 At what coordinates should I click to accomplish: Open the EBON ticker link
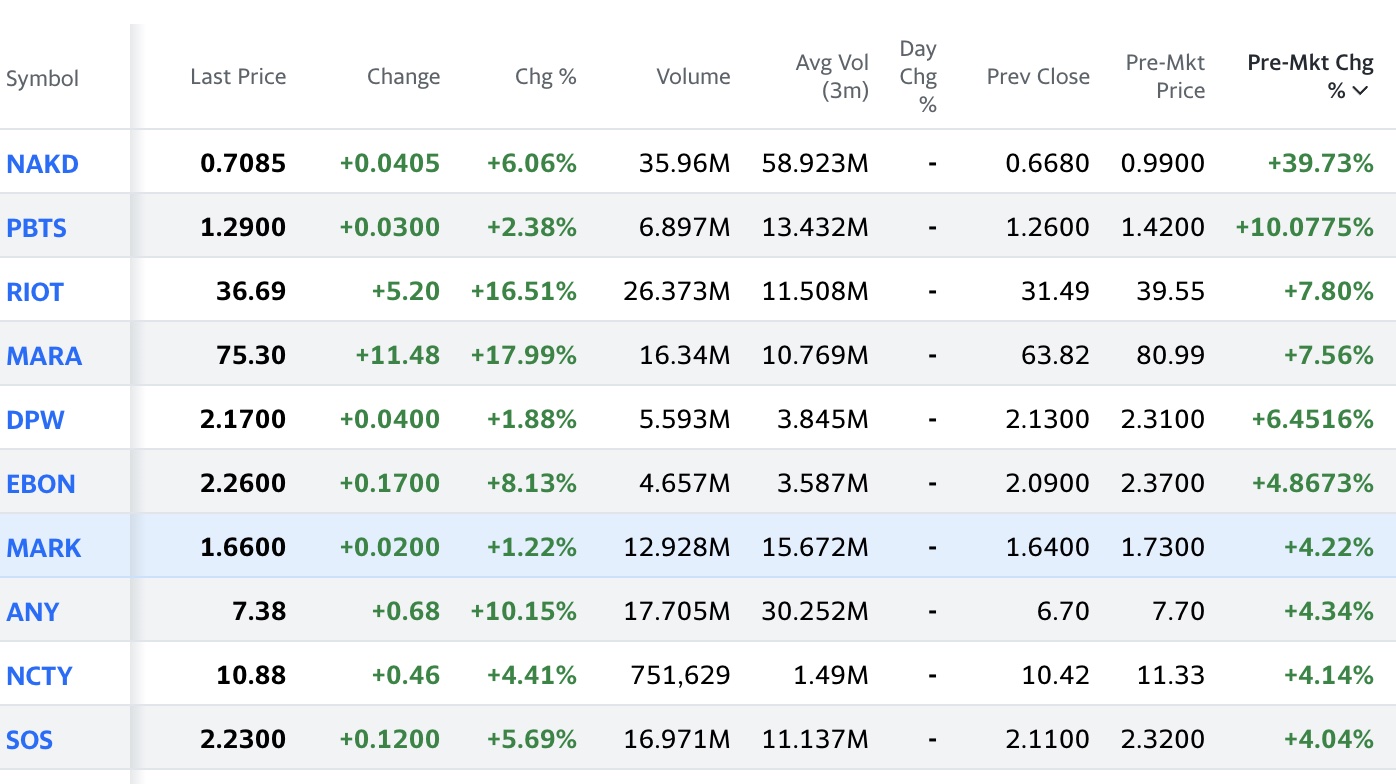tap(41, 484)
